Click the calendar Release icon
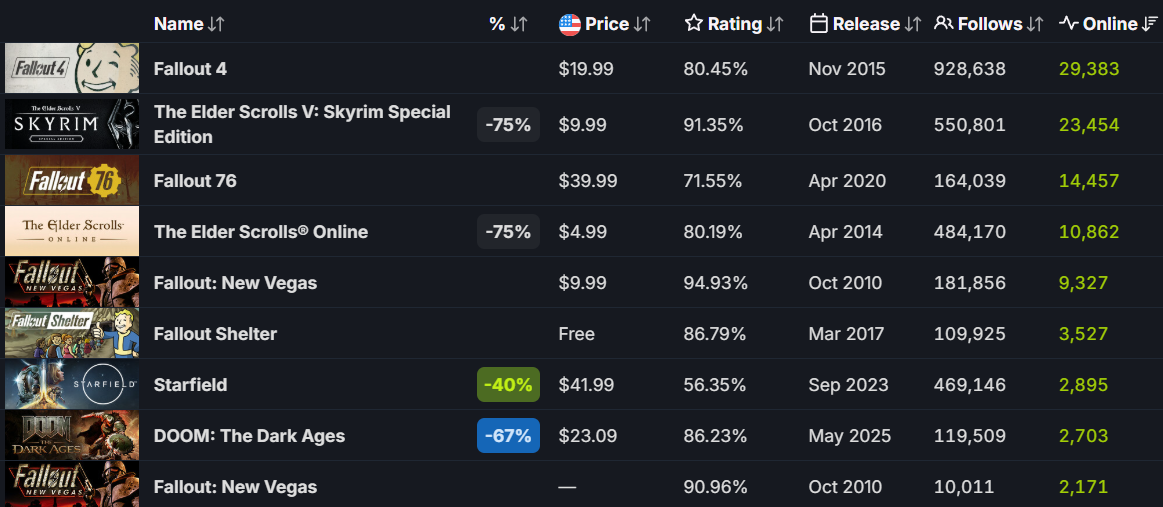 click(819, 24)
